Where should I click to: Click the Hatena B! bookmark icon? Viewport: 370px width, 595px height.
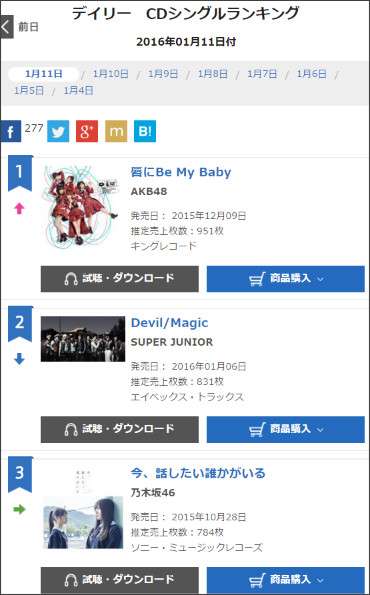[x=145, y=131]
